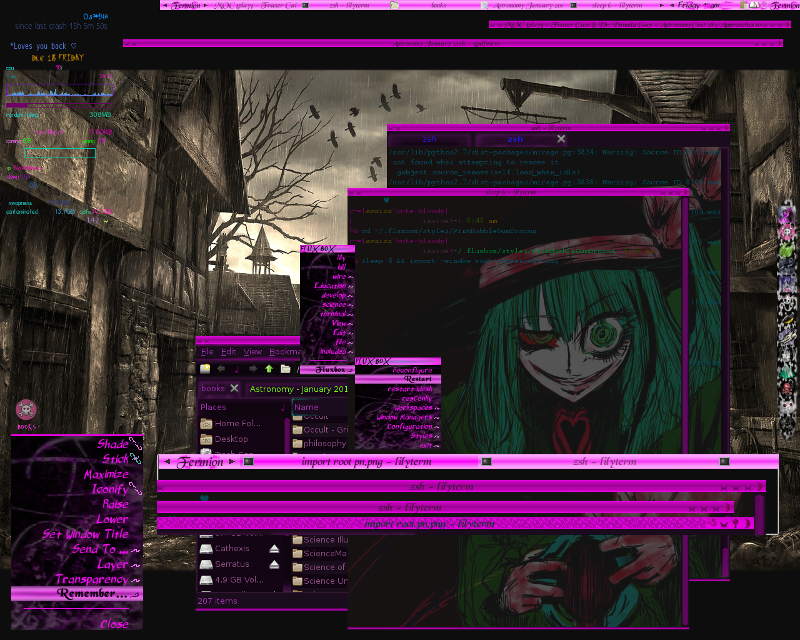Screen dimensions: 800x640
Task: Choose Lower in window menu
Action: click(77, 519)
